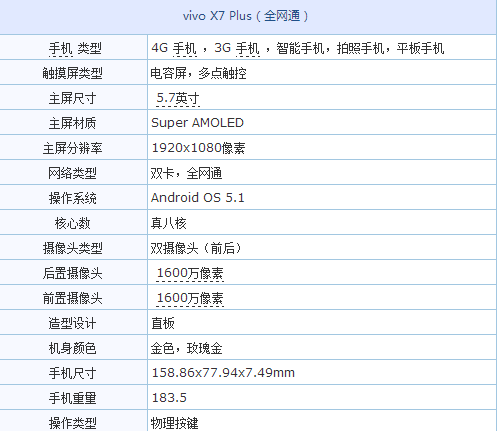Image resolution: width=497 pixels, height=431 pixels.
Task: Click the 前置摄像头 label
Action: pos(72,298)
